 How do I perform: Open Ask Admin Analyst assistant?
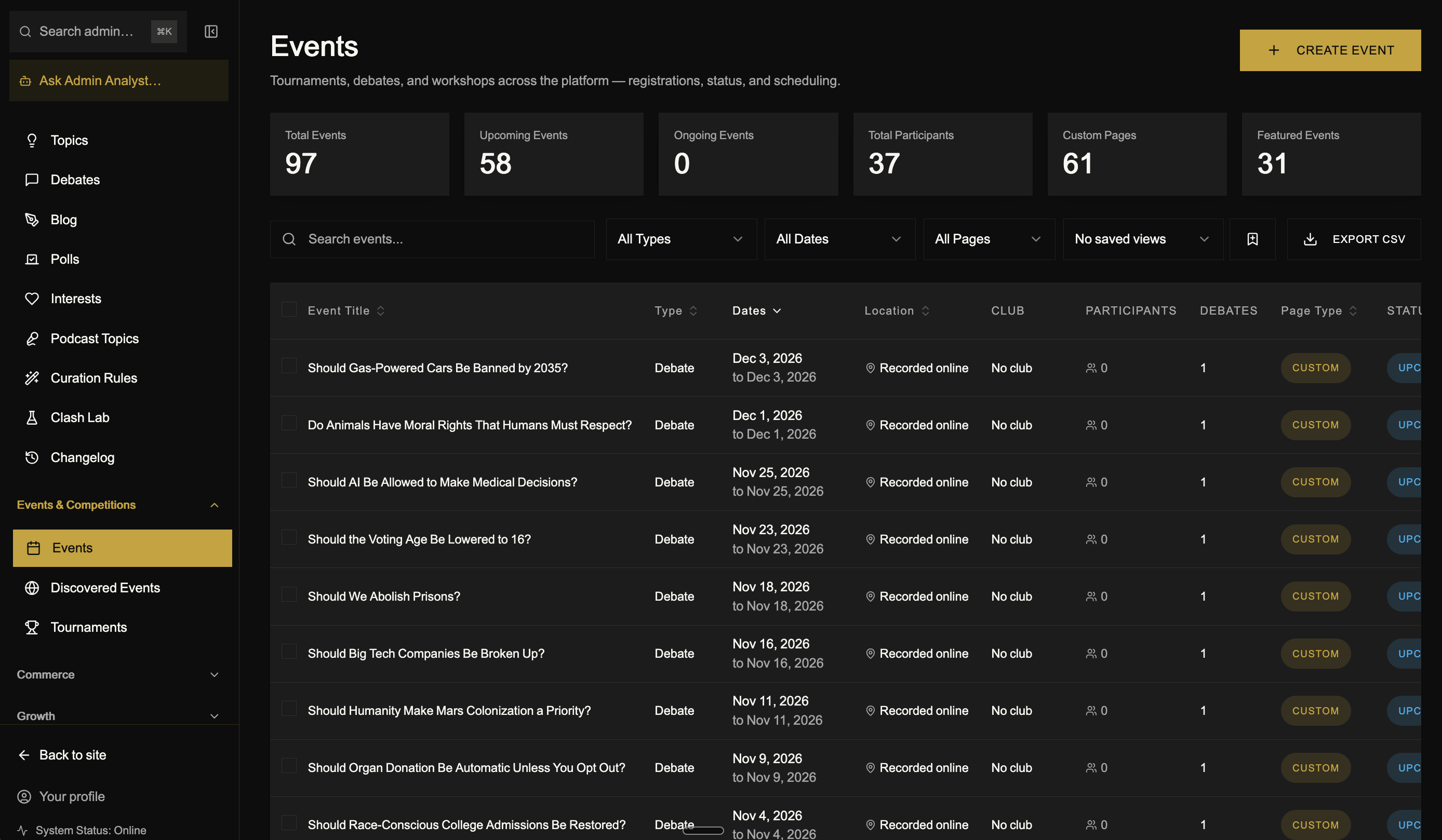click(x=118, y=80)
